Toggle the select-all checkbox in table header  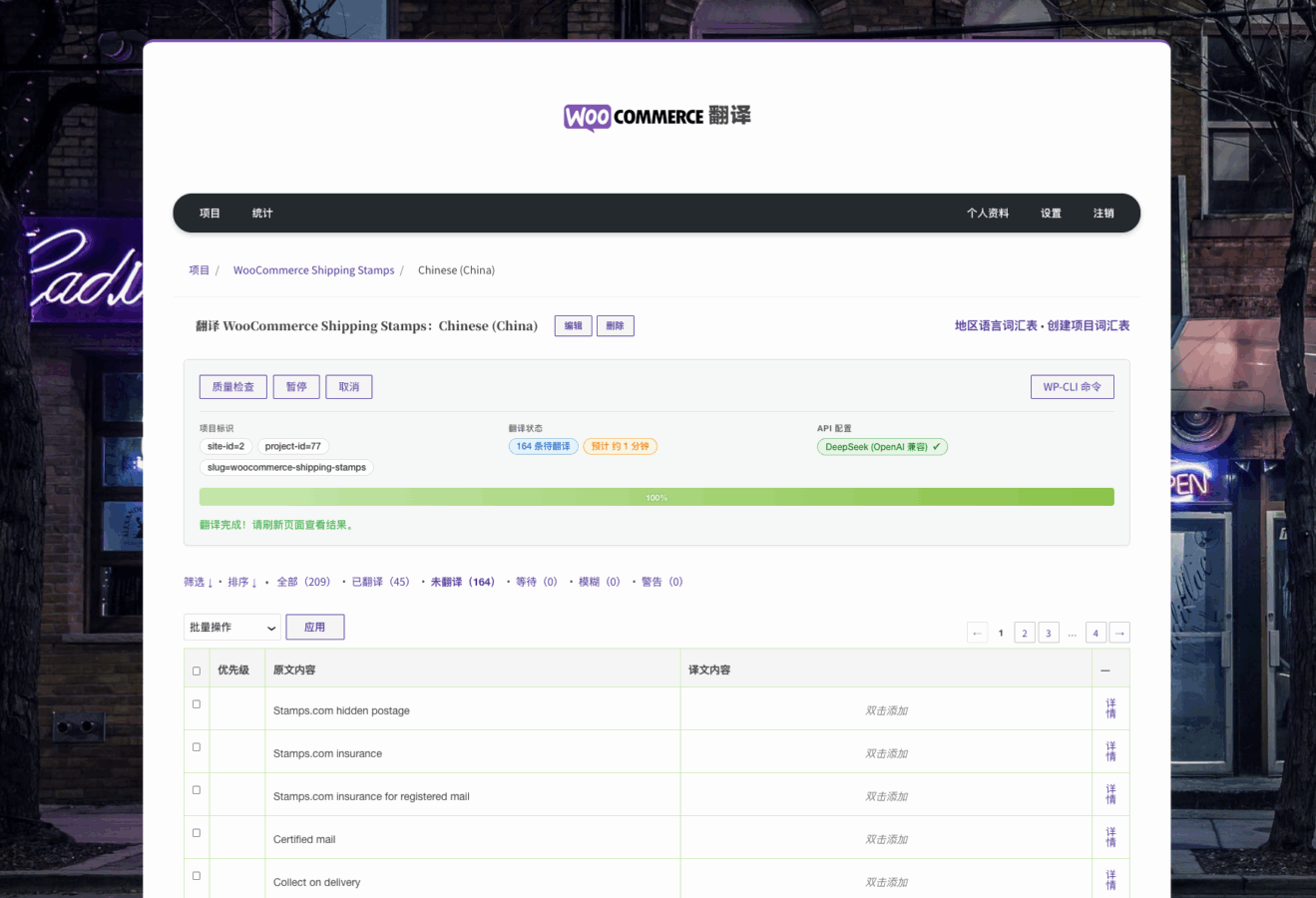[x=197, y=671]
